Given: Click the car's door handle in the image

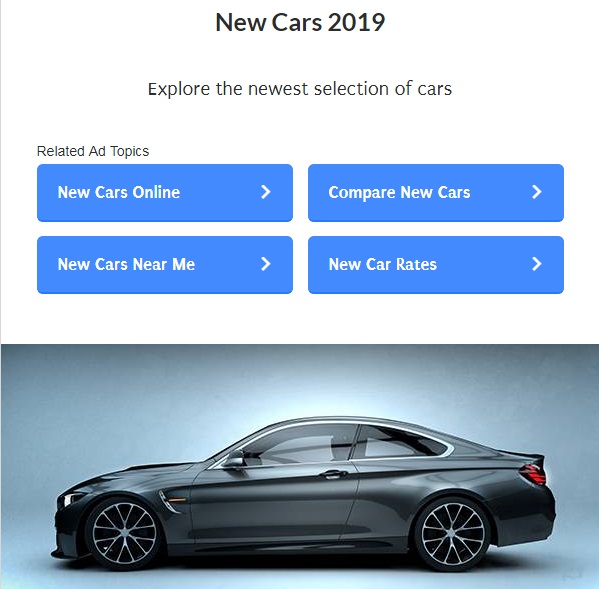Looking at the screenshot, I should pos(333,474).
